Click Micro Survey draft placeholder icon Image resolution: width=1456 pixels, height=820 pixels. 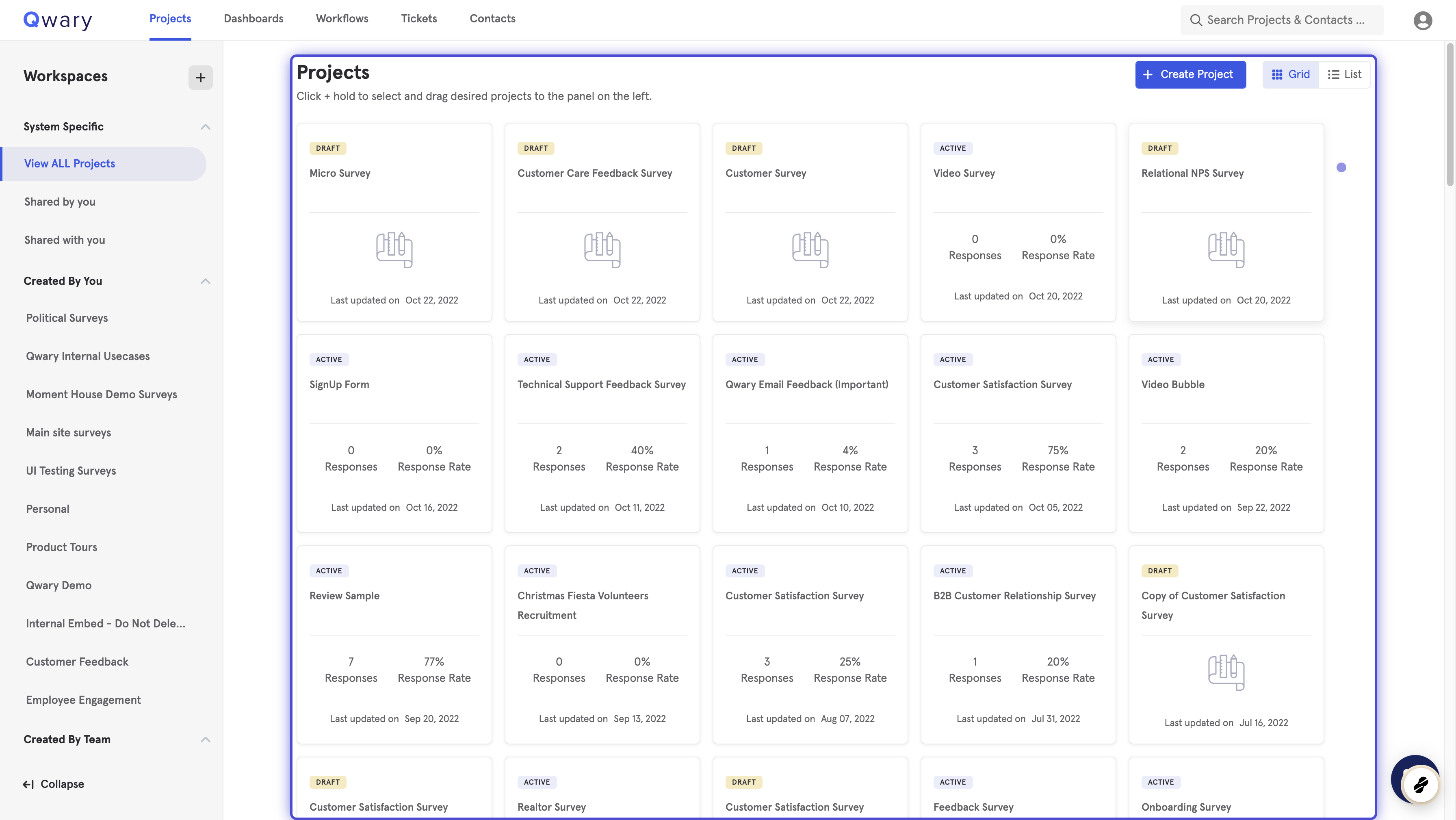[x=394, y=249]
